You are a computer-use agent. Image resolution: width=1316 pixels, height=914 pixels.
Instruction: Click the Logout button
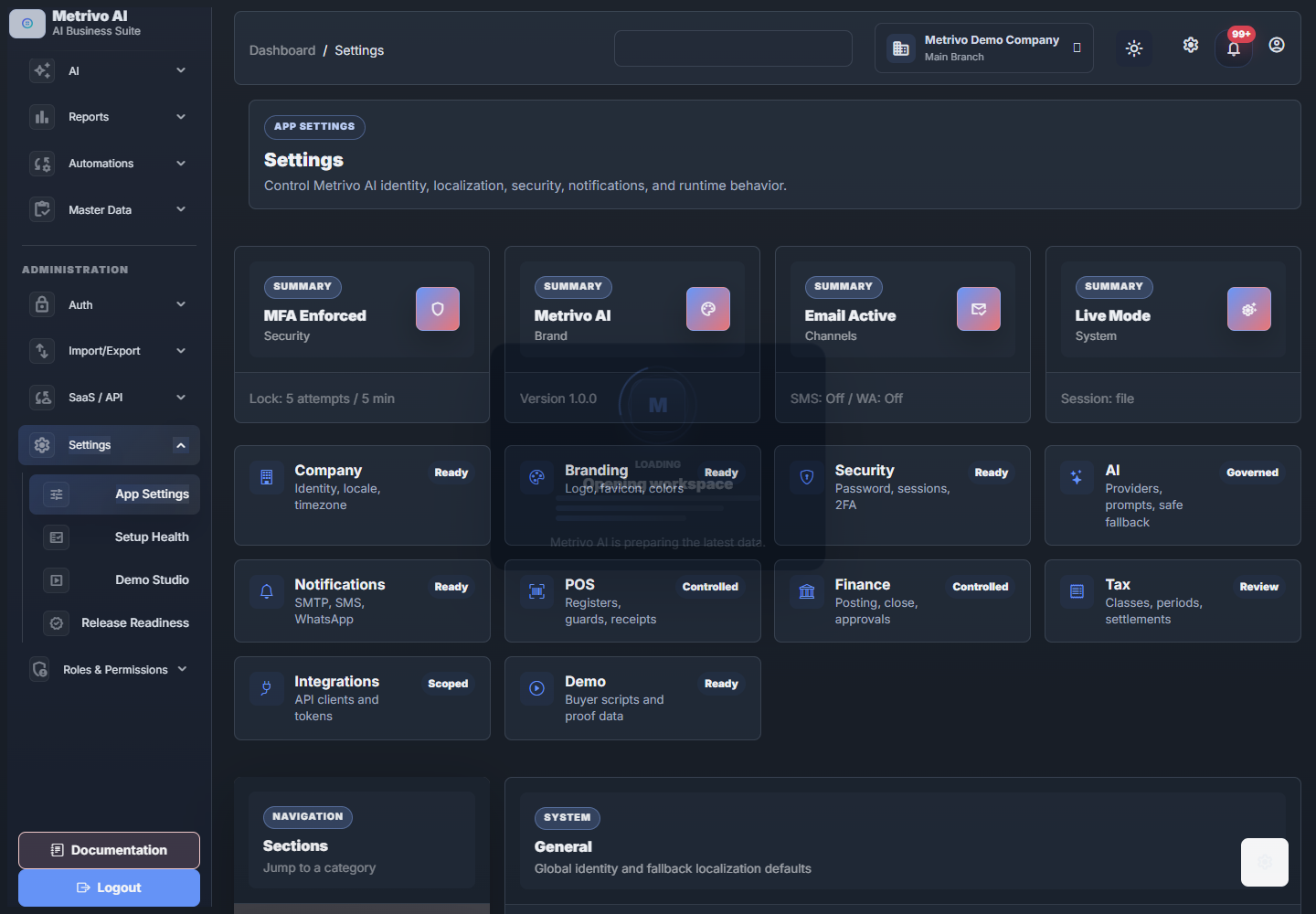point(110,887)
